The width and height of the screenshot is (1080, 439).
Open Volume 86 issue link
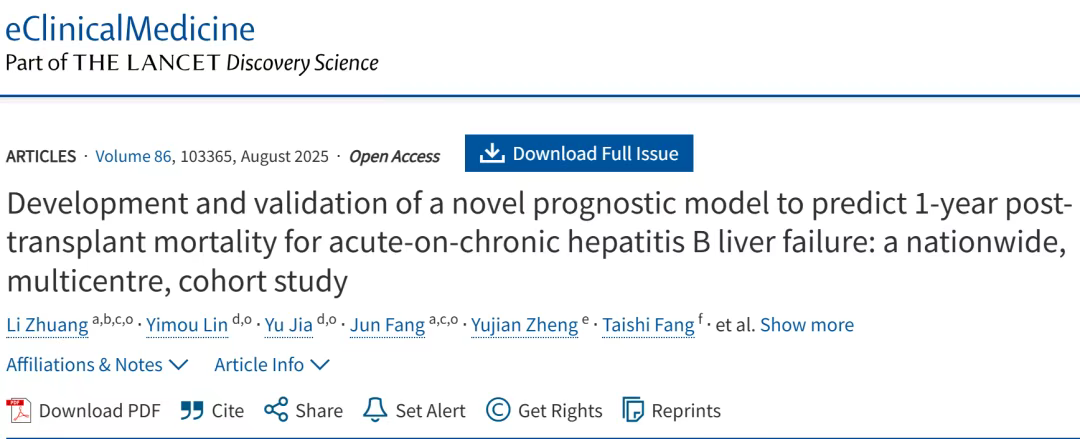pos(133,156)
